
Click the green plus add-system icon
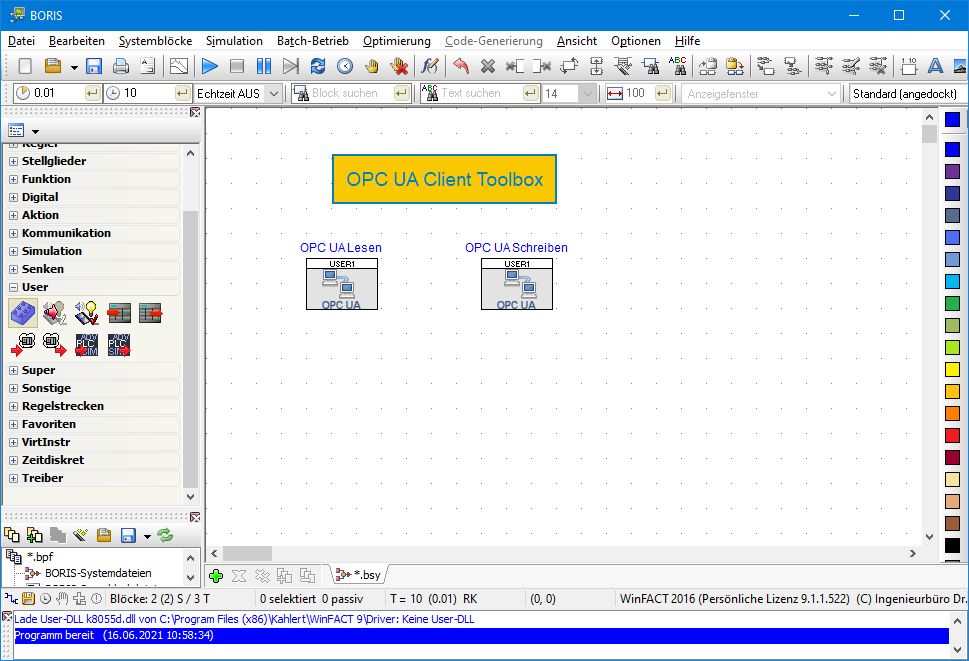click(216, 576)
